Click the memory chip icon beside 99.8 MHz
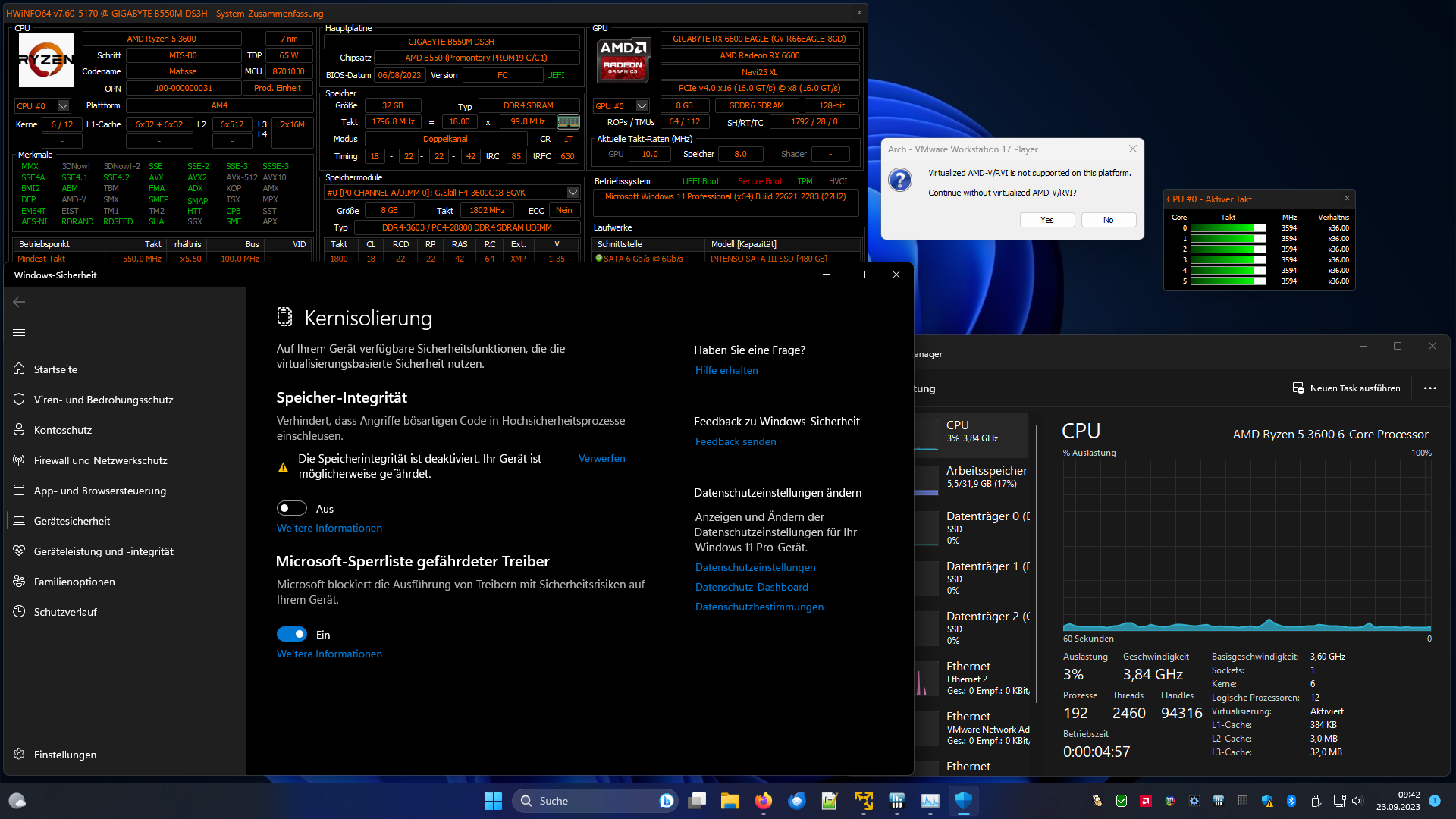The width and height of the screenshot is (1456, 819). 568,121
